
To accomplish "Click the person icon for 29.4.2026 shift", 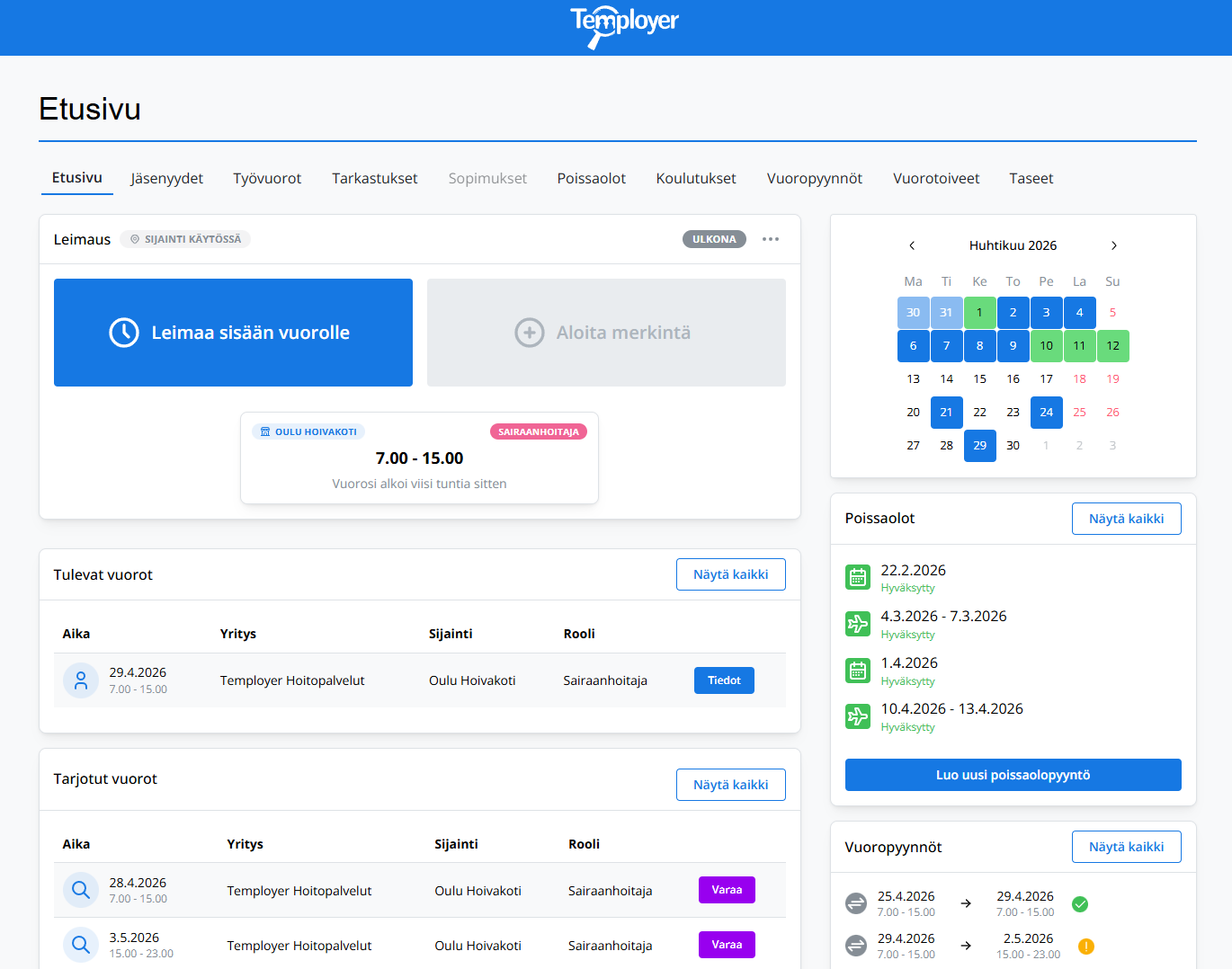I will pyautogui.click(x=81, y=680).
